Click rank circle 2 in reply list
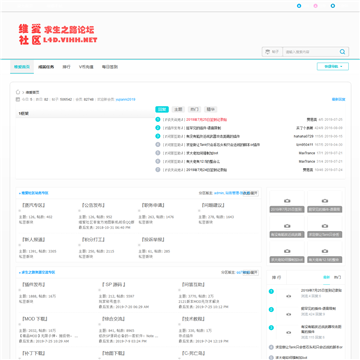Screen dimensions: 360x360 158,128
